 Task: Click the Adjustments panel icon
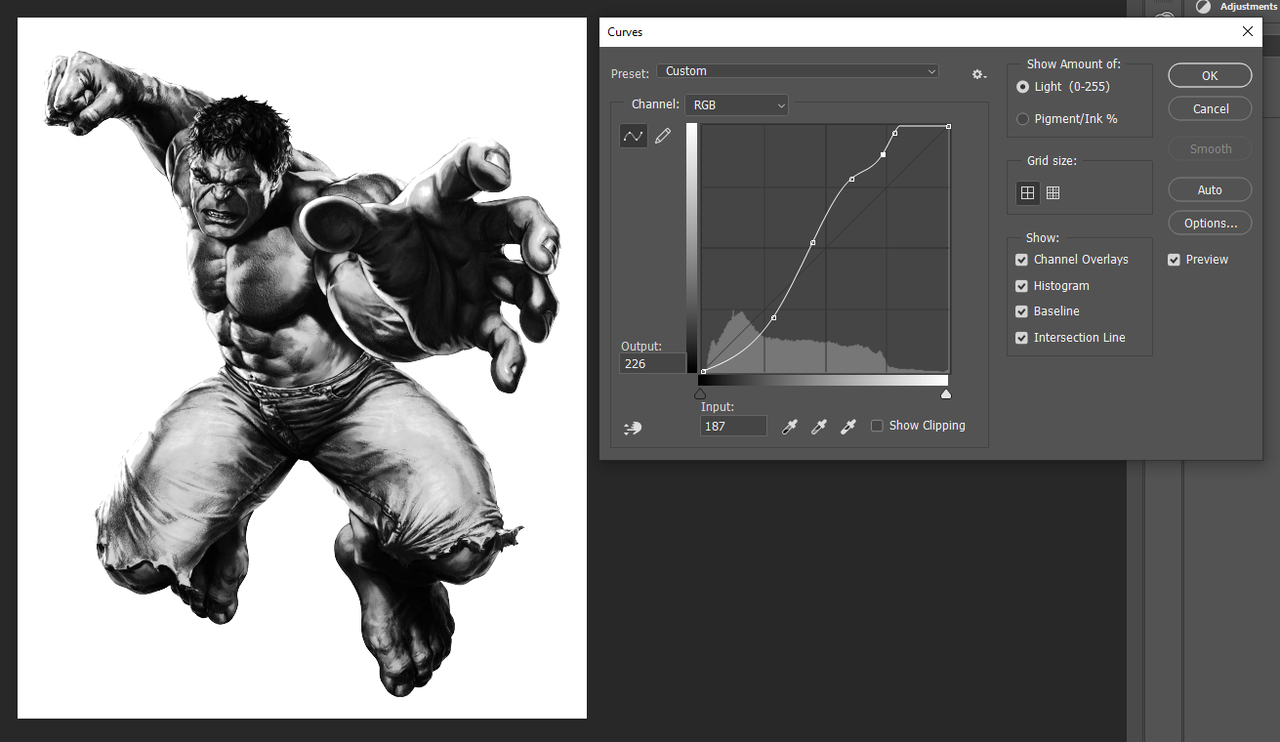1203,6
